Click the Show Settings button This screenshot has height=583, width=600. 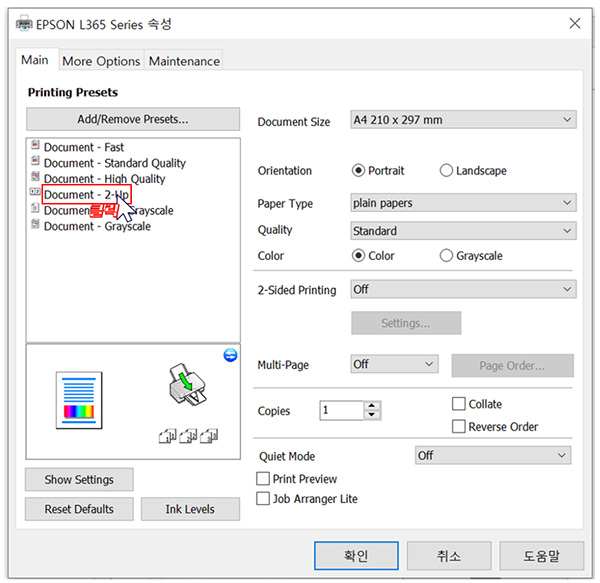pos(79,479)
